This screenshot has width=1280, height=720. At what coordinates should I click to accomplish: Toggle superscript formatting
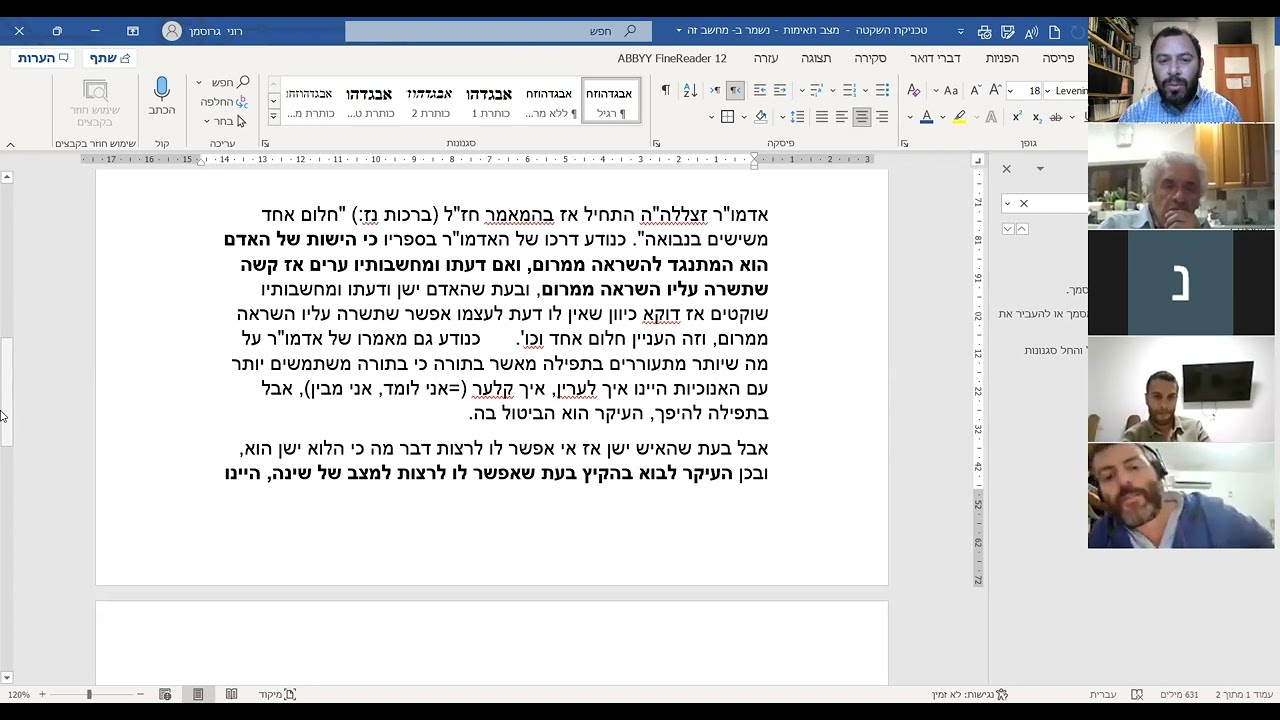1017,117
